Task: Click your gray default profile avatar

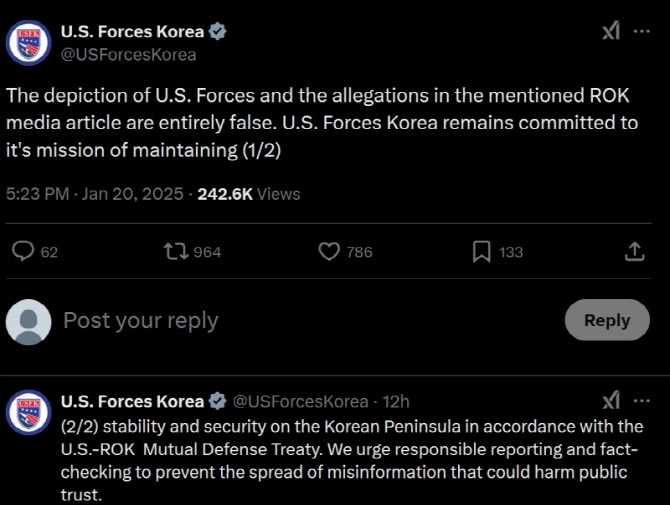Action: [x=29, y=322]
